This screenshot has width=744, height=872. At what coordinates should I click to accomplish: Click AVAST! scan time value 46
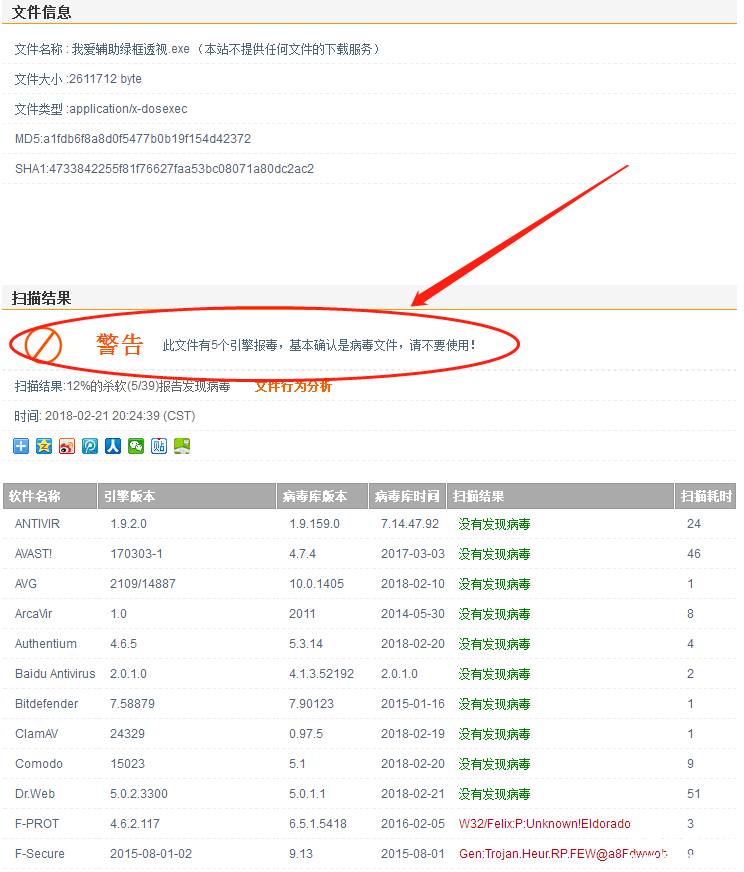[x=693, y=554]
